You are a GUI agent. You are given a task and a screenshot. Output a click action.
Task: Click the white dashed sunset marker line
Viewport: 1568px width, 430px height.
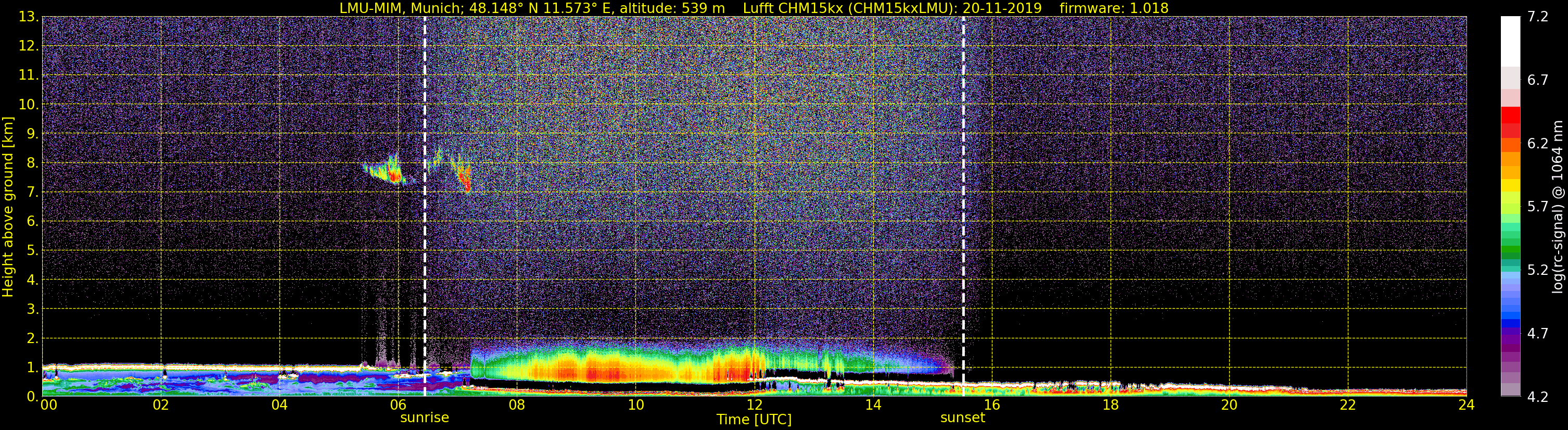pyautogui.click(x=963, y=207)
